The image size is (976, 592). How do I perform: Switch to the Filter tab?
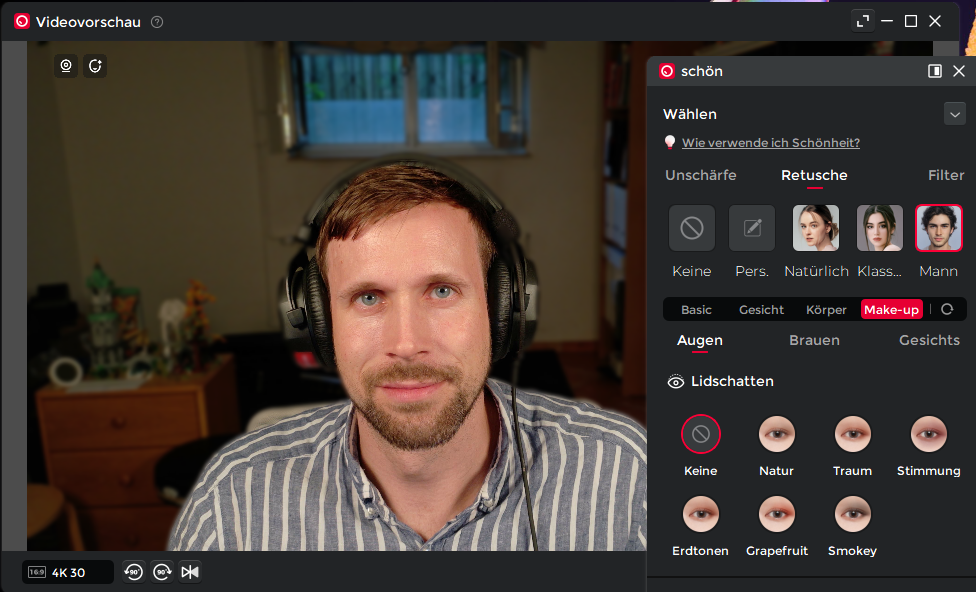945,175
